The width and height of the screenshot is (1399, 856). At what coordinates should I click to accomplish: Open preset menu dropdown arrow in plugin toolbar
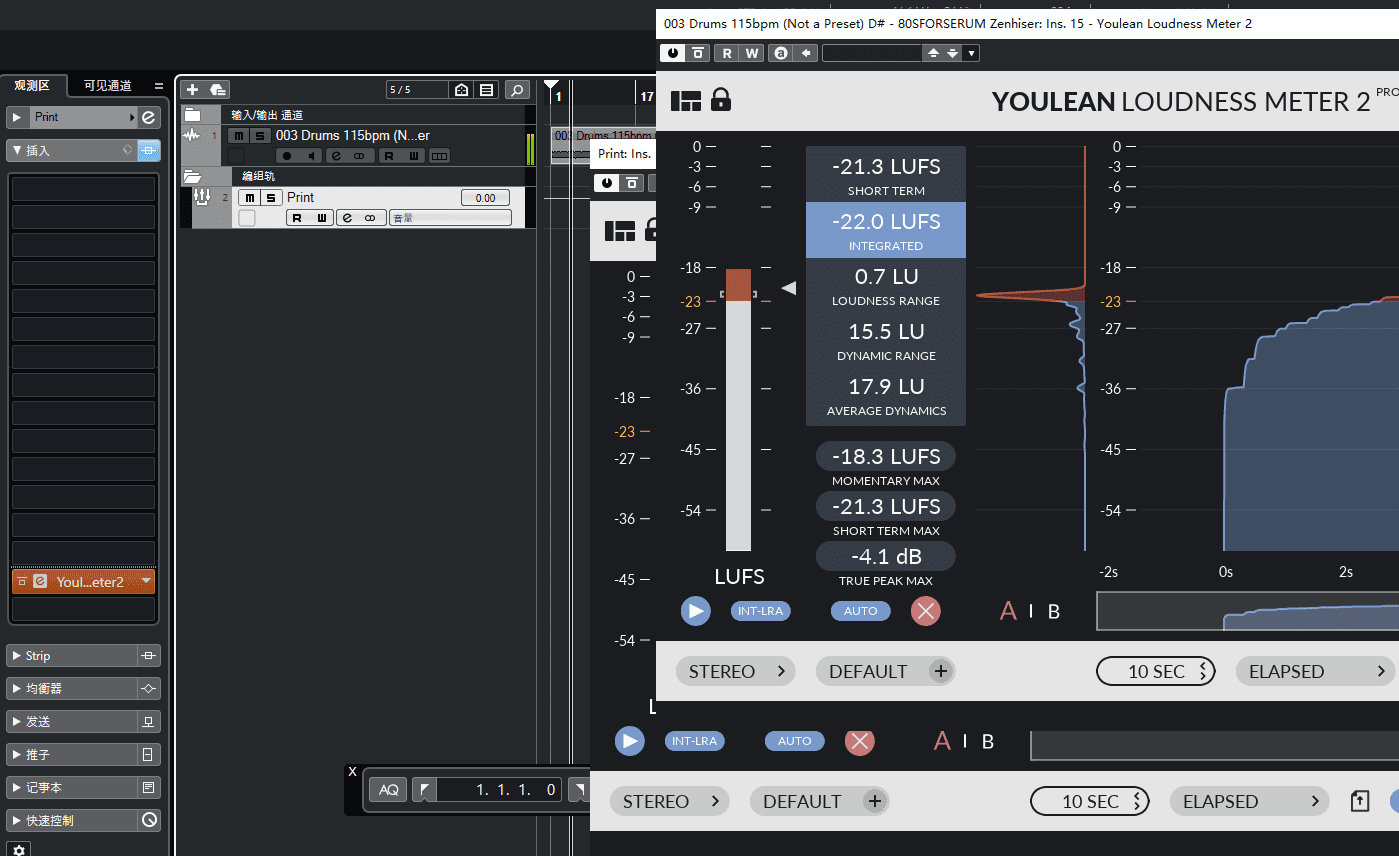(x=971, y=52)
